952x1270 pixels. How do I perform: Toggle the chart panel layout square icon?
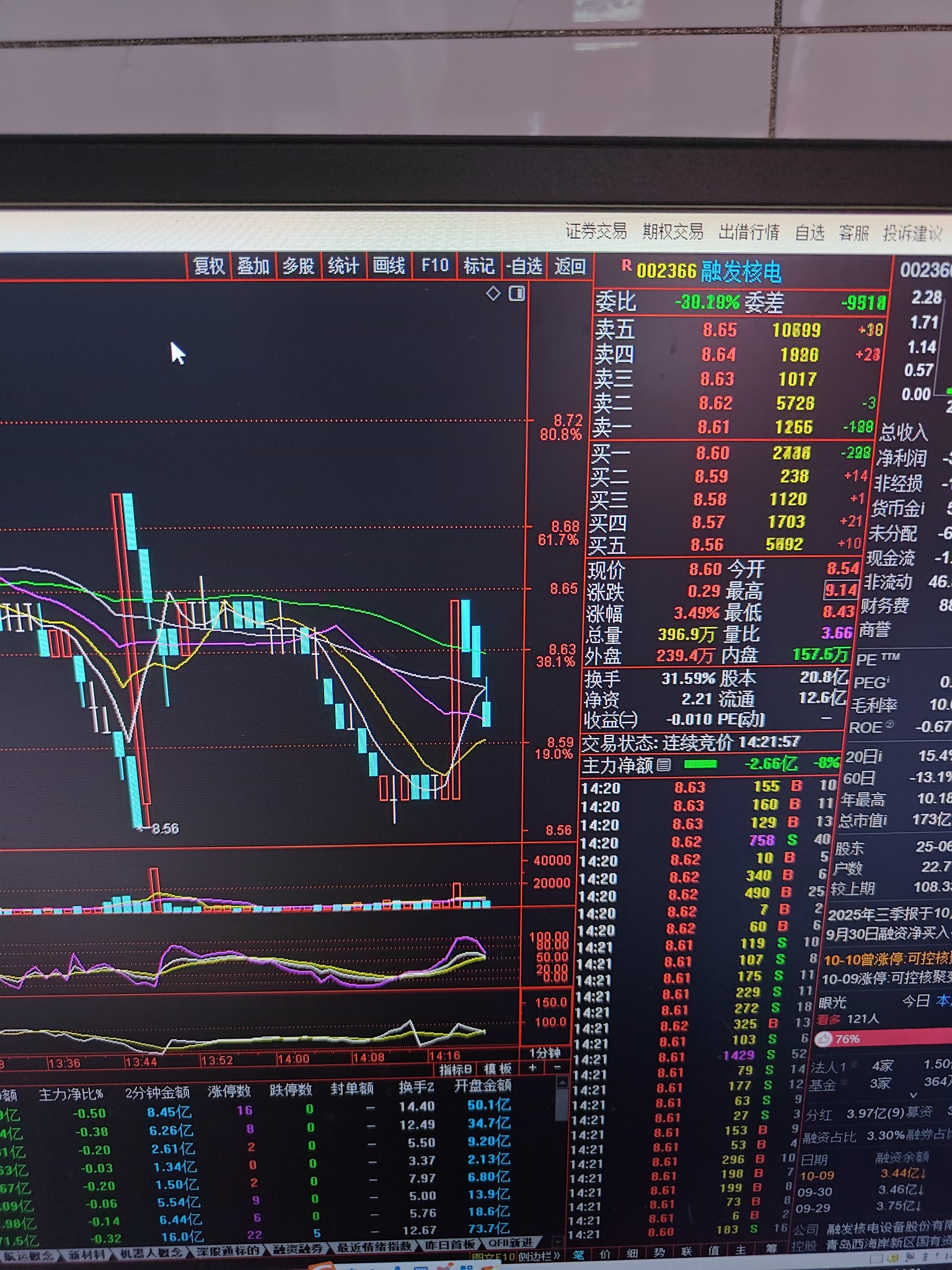coord(517,293)
